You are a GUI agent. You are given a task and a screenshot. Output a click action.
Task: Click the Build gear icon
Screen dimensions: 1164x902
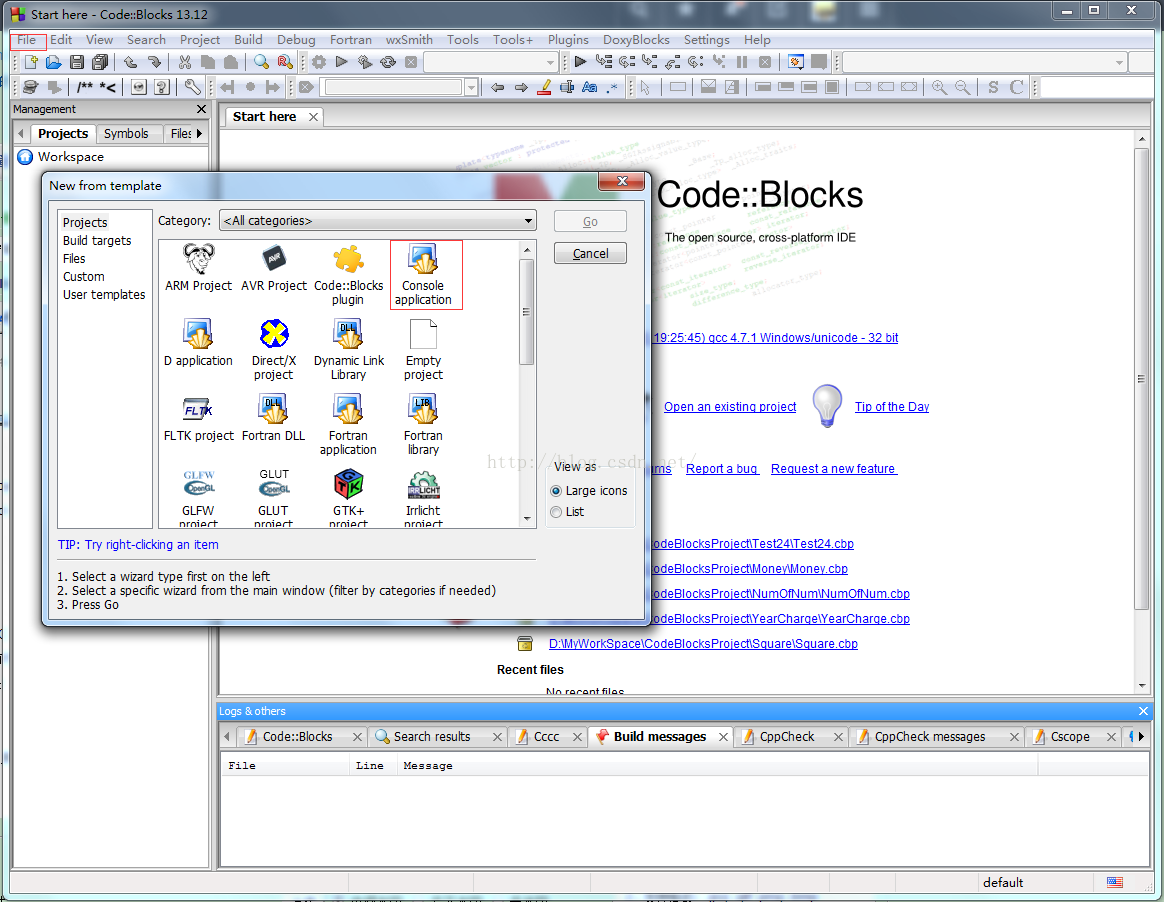tap(318, 62)
